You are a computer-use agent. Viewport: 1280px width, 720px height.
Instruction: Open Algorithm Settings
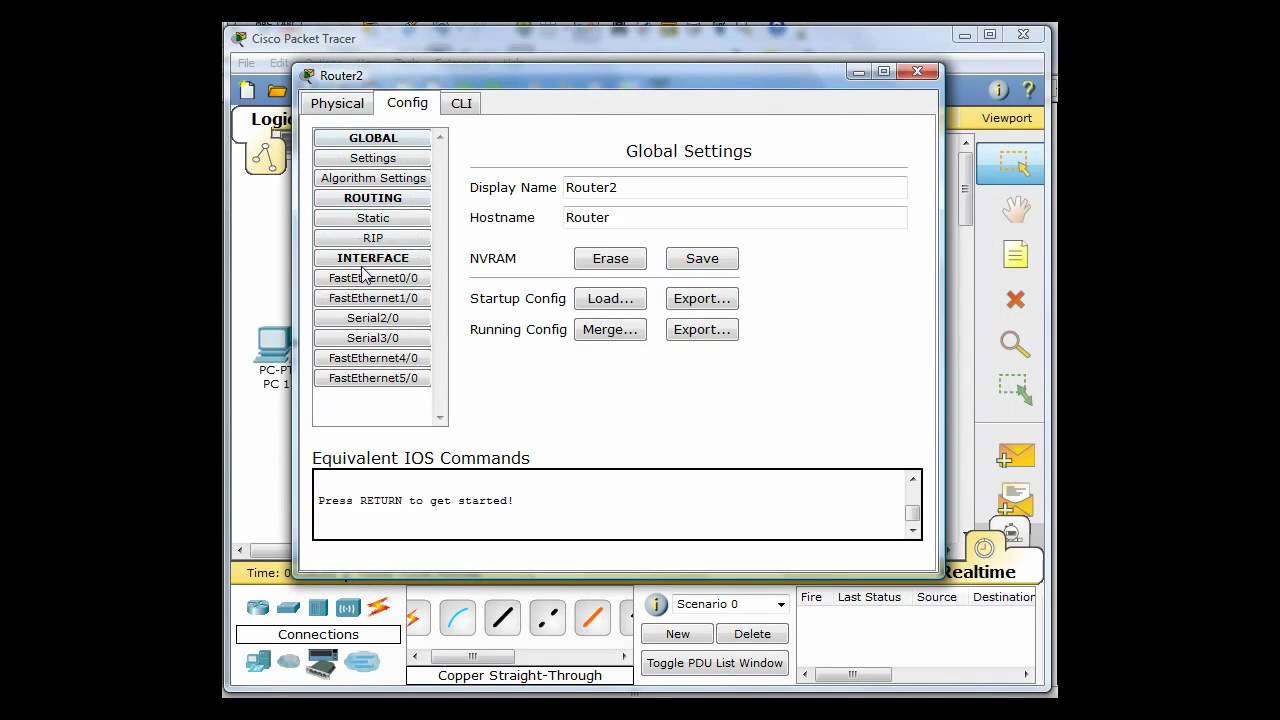coord(373,178)
